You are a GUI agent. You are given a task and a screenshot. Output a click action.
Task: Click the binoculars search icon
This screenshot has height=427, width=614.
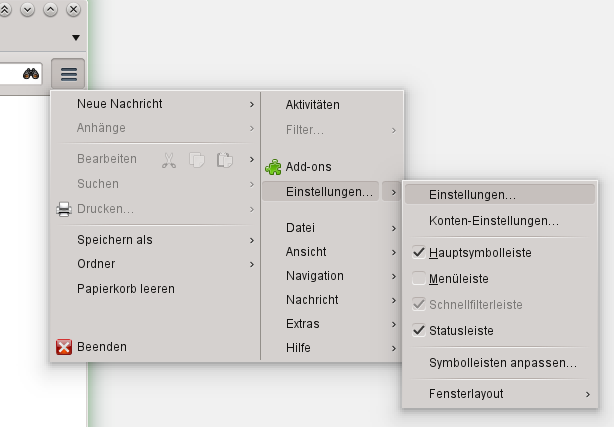click(31, 74)
